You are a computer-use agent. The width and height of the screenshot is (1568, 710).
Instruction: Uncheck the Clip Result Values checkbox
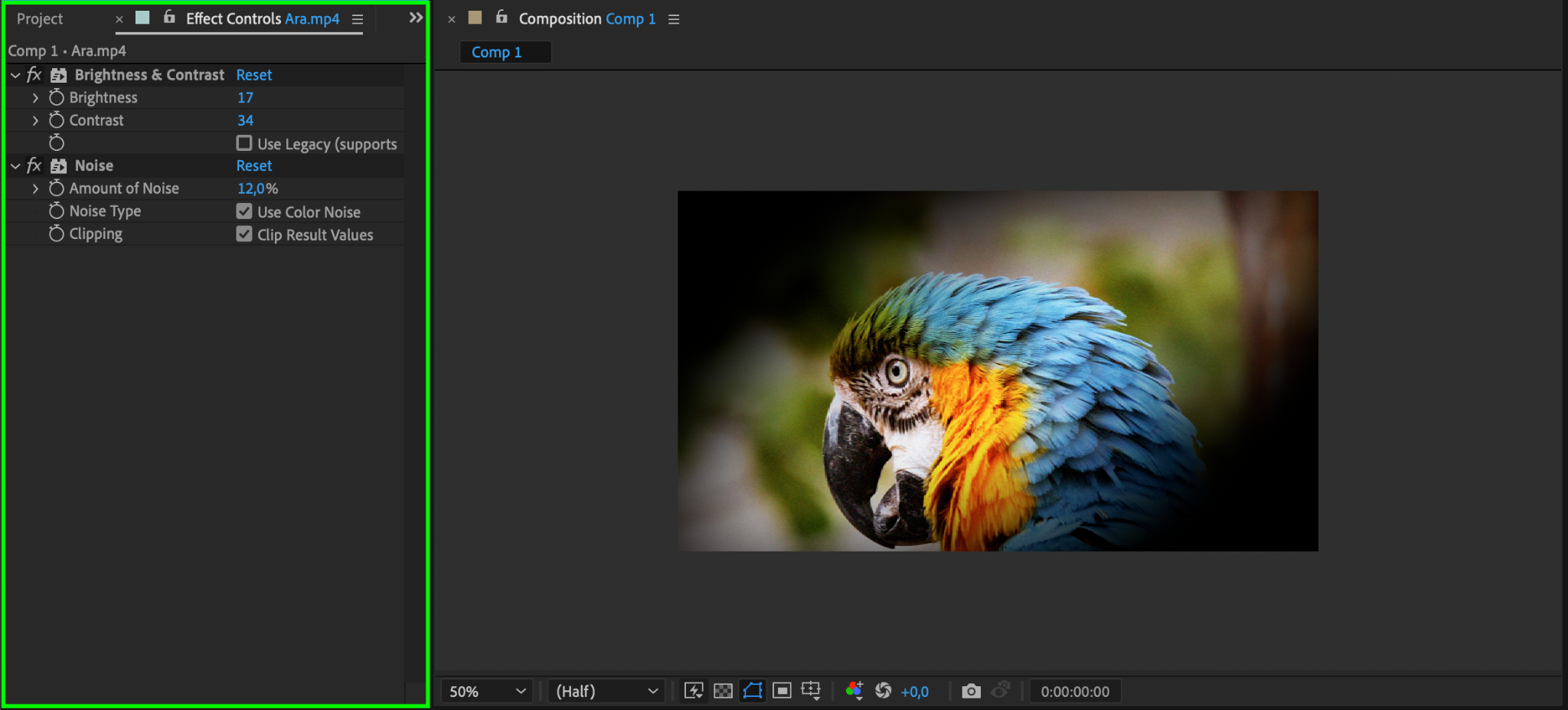tap(244, 234)
